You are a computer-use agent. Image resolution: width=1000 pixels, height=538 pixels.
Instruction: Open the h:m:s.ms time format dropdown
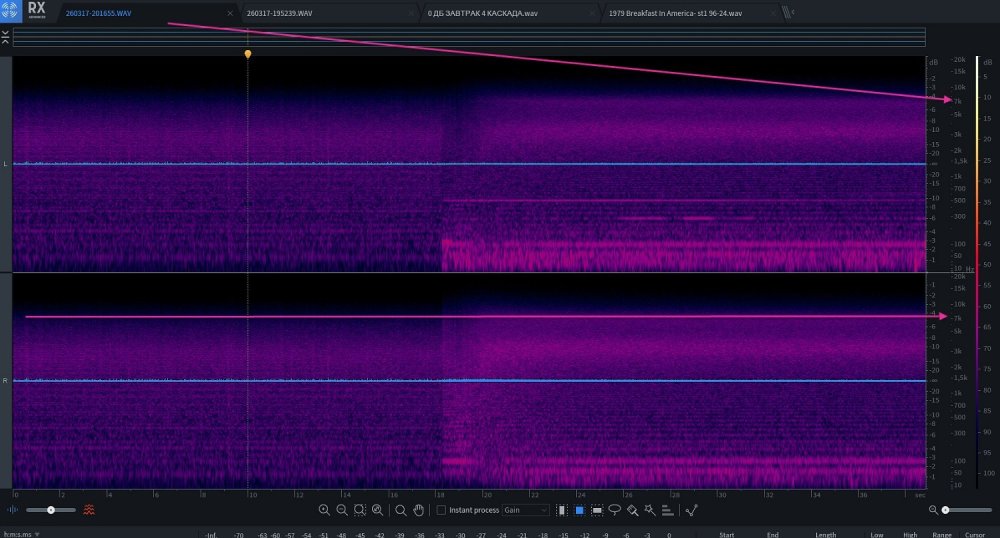click(x=21, y=534)
